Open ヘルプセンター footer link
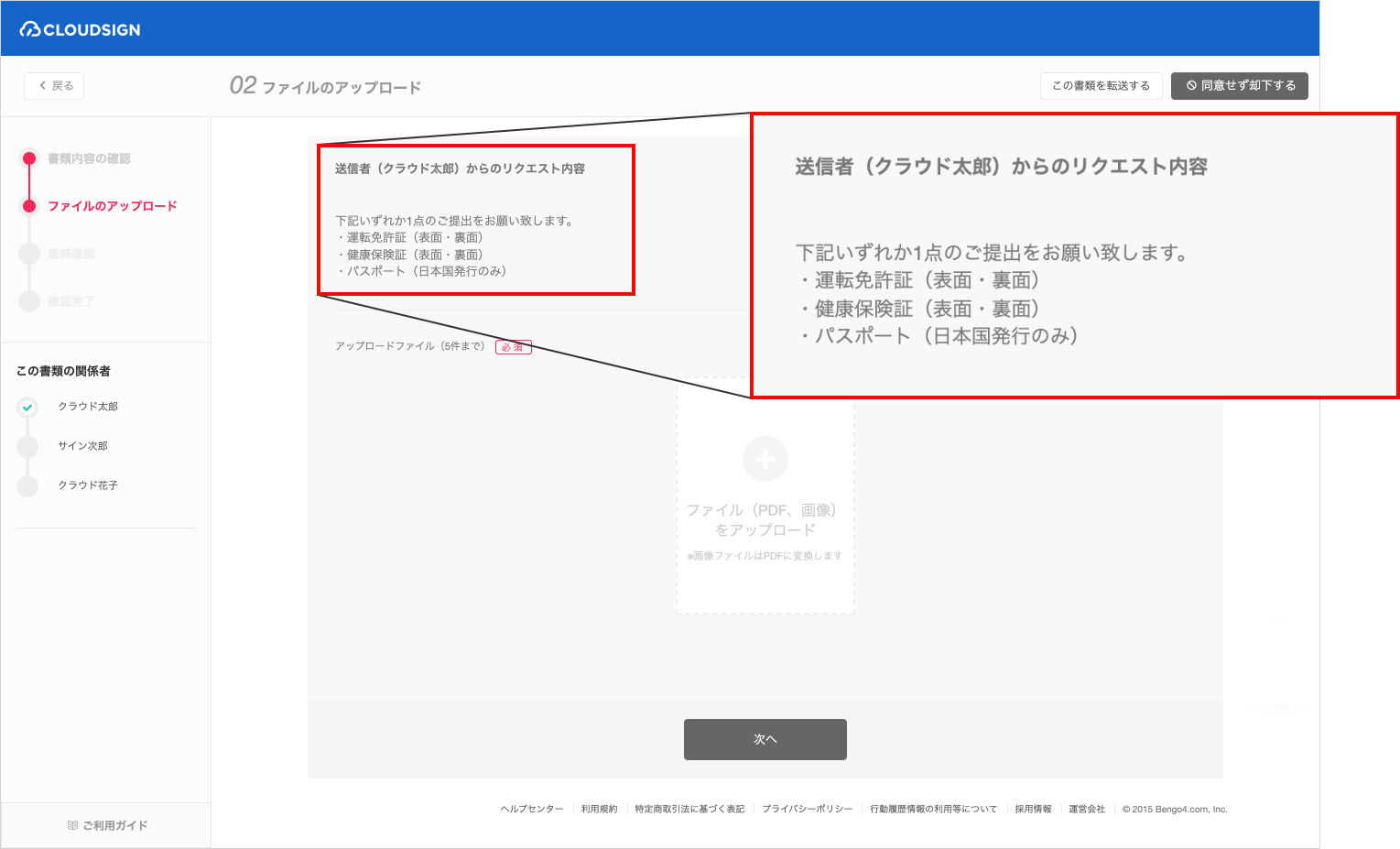The height and width of the screenshot is (849, 1400). 532,810
